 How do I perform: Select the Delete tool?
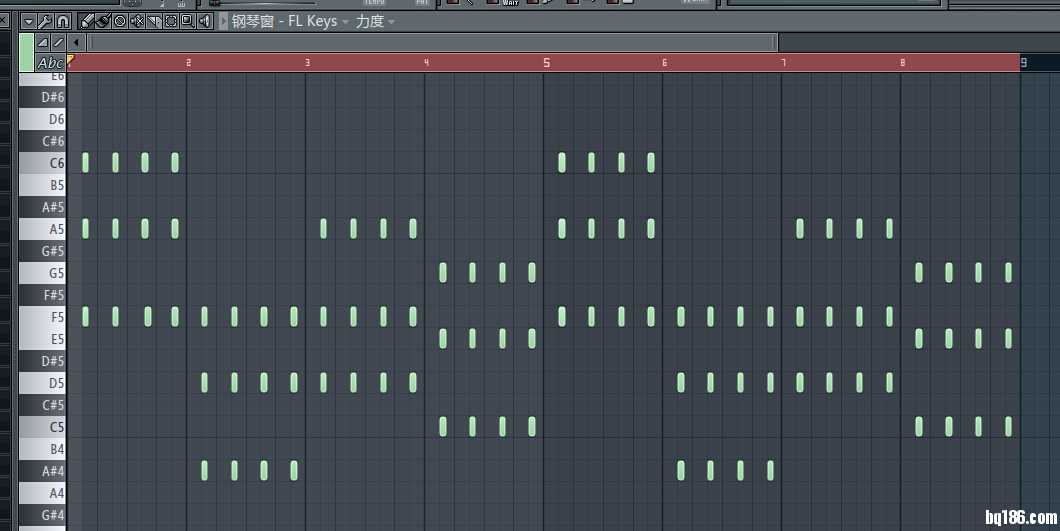pyautogui.click(x=120, y=21)
